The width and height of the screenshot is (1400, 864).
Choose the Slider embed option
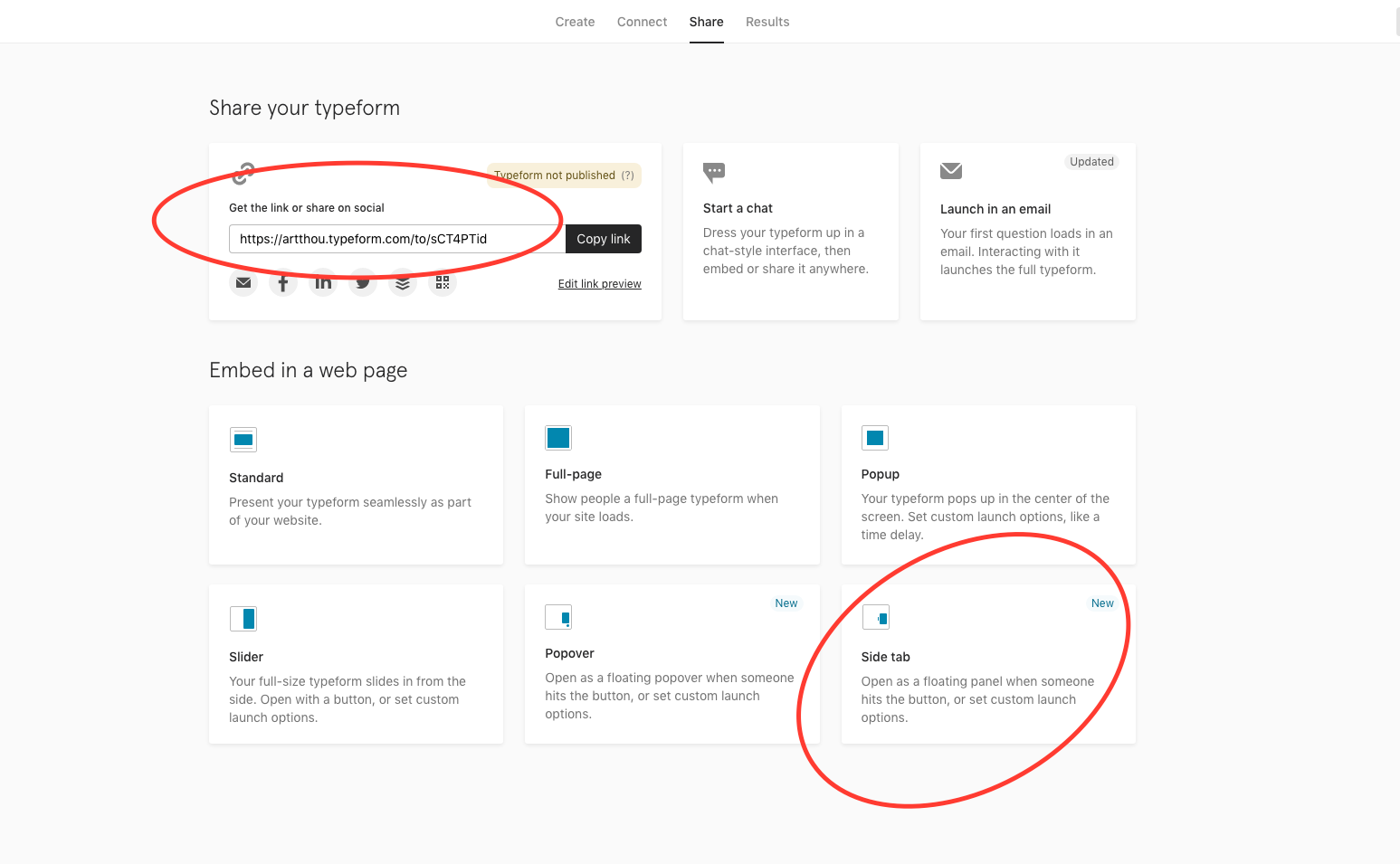coord(356,664)
